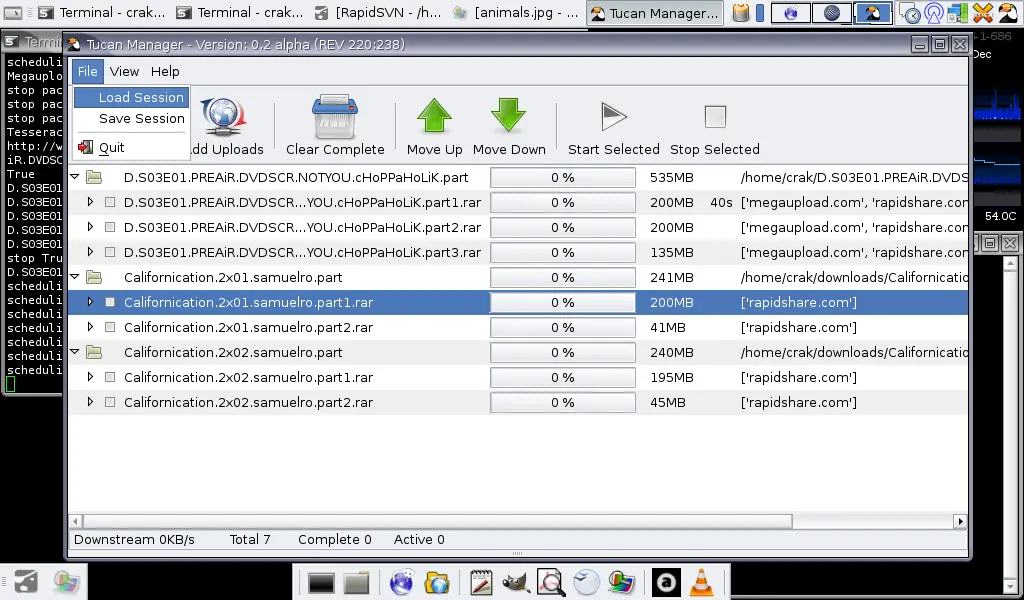
Task: Click the Move Up green arrow
Action: (x=434, y=116)
